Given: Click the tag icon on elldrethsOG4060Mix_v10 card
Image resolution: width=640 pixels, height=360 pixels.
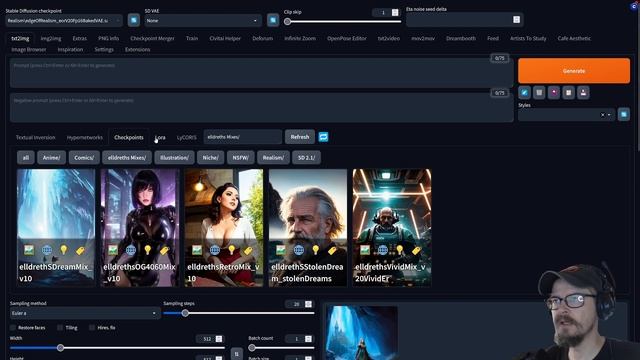Looking at the screenshot, I should point(164,250).
